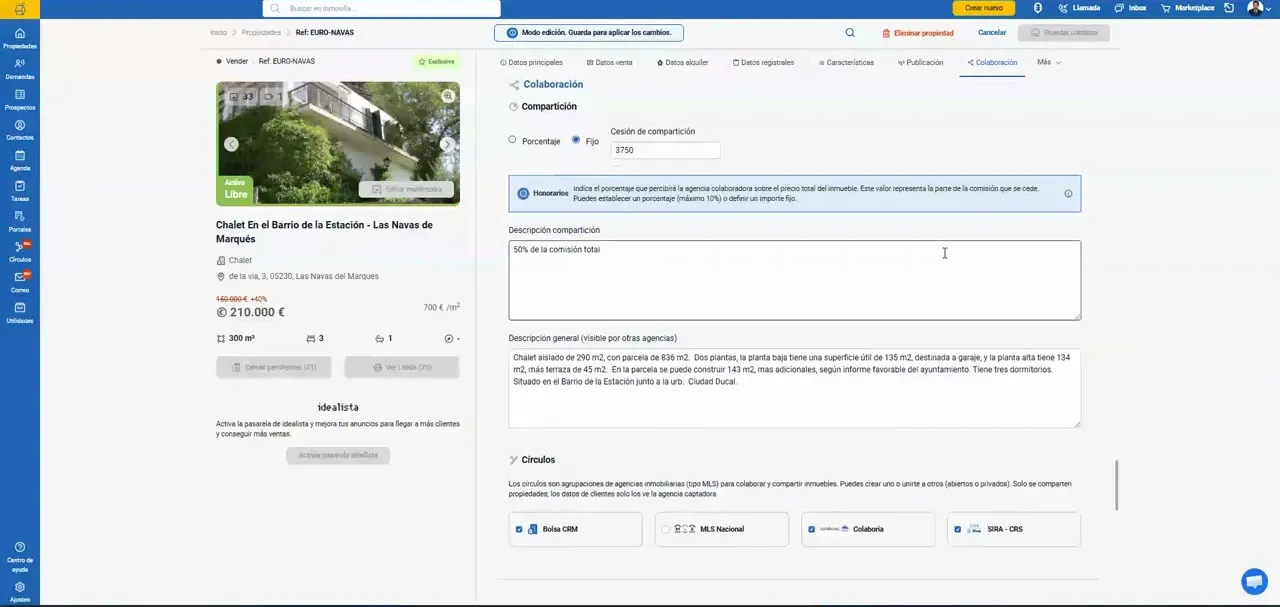Expand the Más tab dropdown
1280x607 pixels.
click(x=1049, y=62)
